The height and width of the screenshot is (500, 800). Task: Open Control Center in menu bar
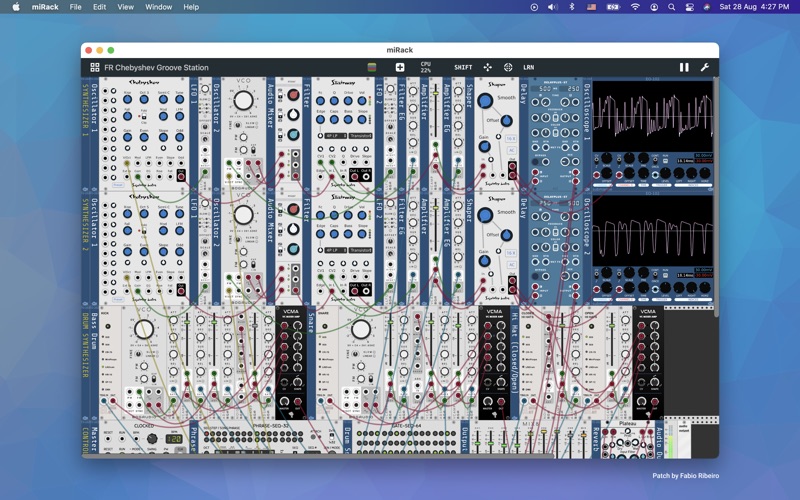[689, 7]
